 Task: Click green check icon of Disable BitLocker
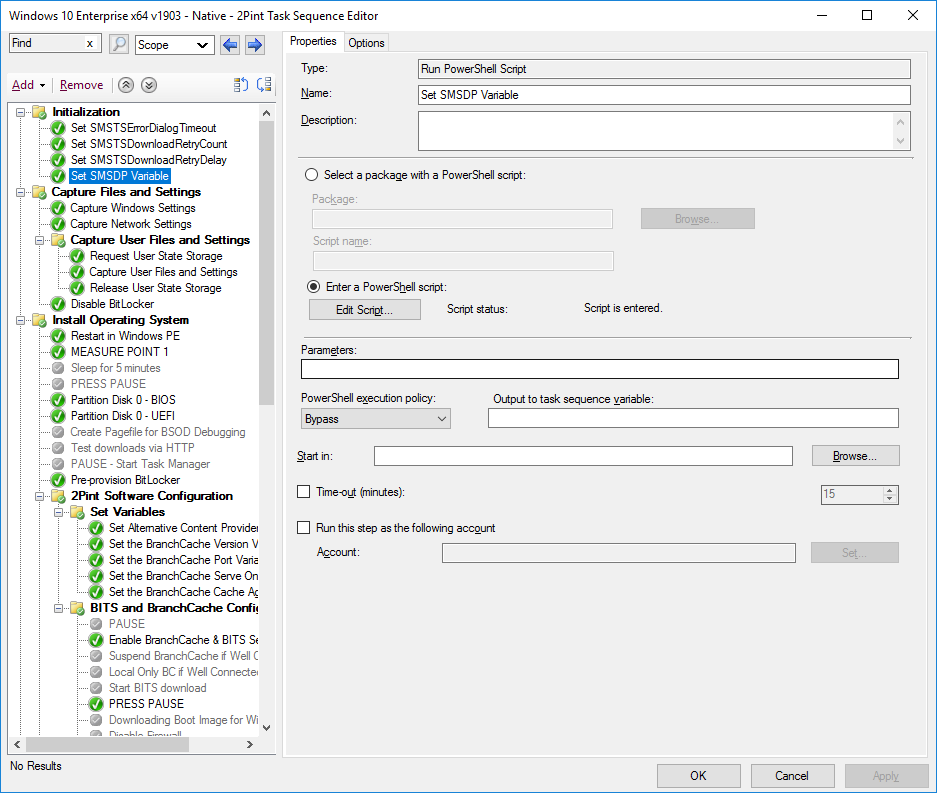coord(58,304)
